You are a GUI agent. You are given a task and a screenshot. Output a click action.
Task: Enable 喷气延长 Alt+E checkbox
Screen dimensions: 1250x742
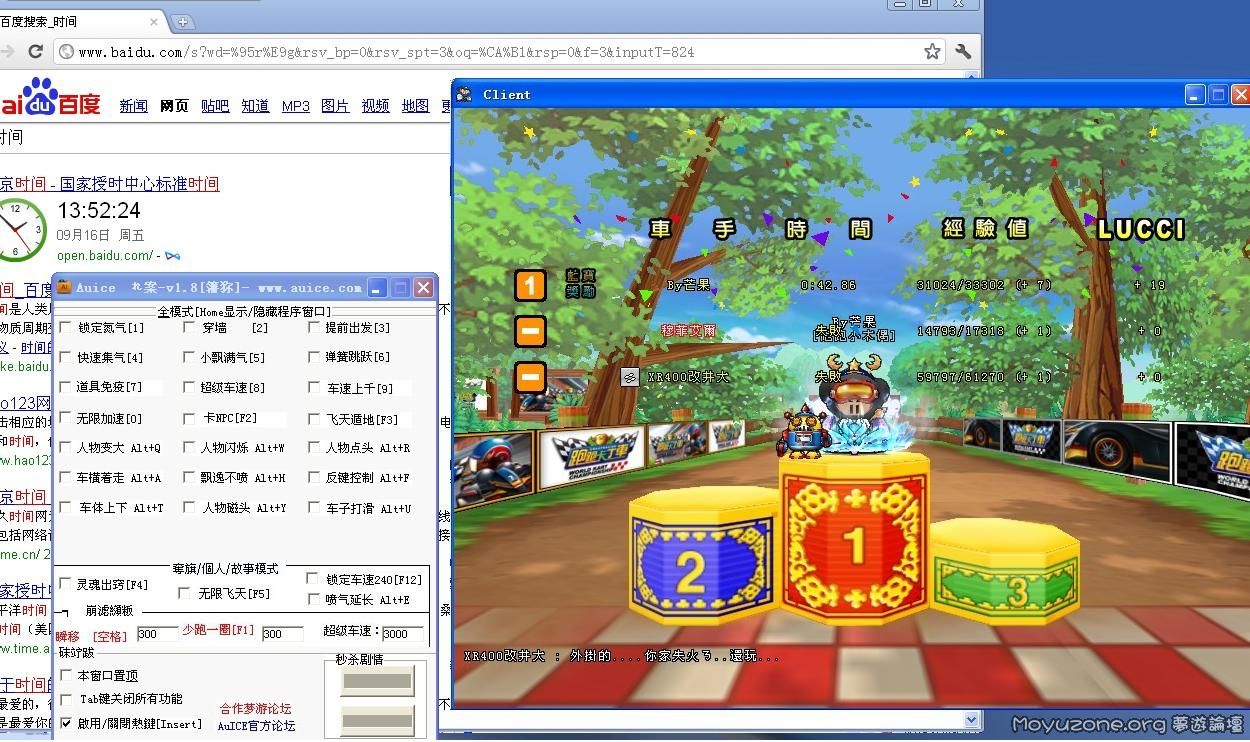pos(313,599)
